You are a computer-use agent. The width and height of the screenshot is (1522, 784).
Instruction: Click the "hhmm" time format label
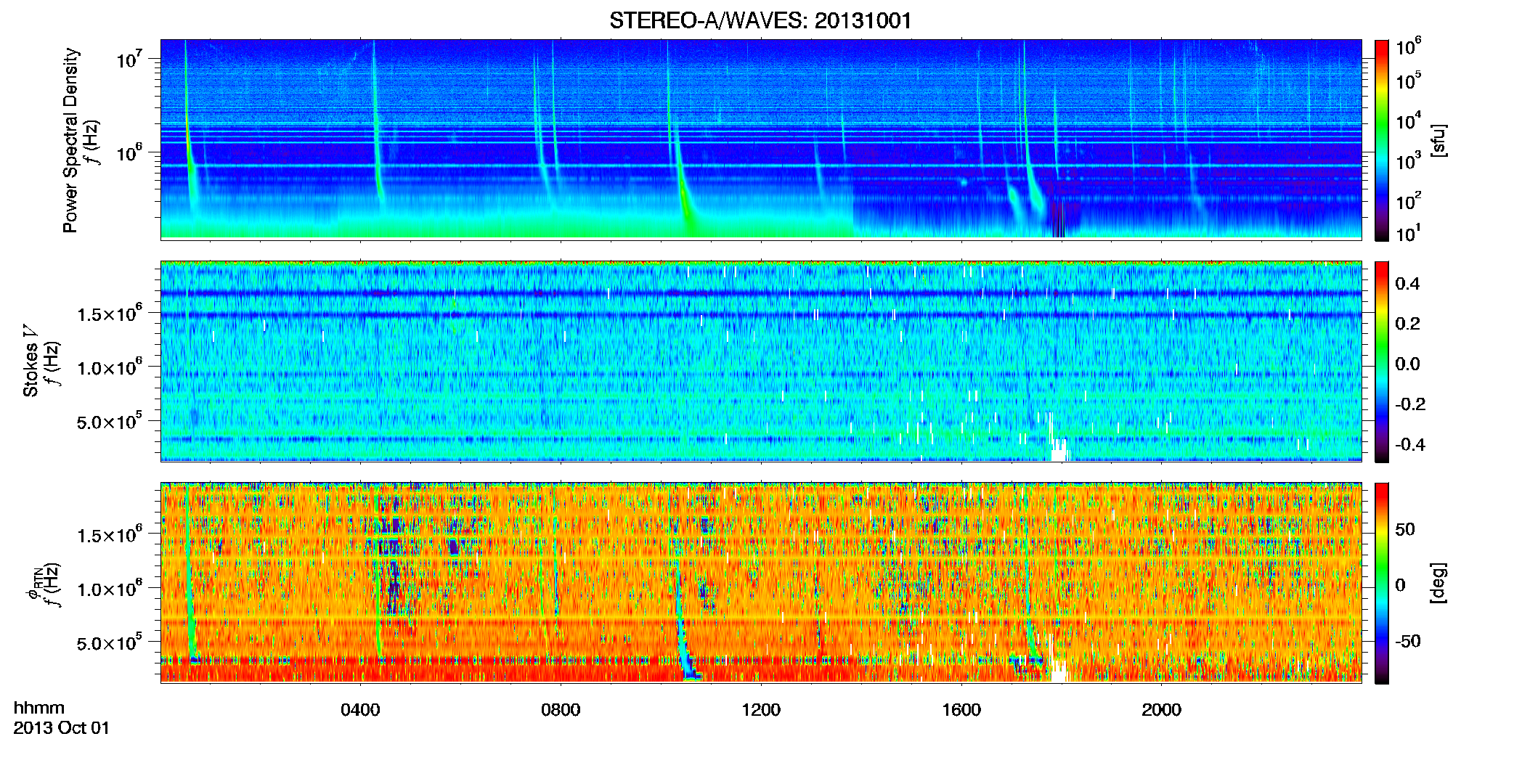(x=39, y=709)
